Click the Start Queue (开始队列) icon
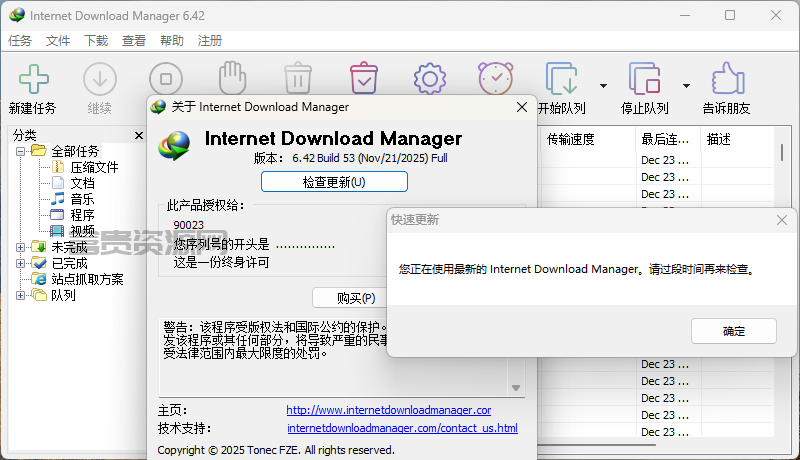800x460 pixels. (561, 78)
